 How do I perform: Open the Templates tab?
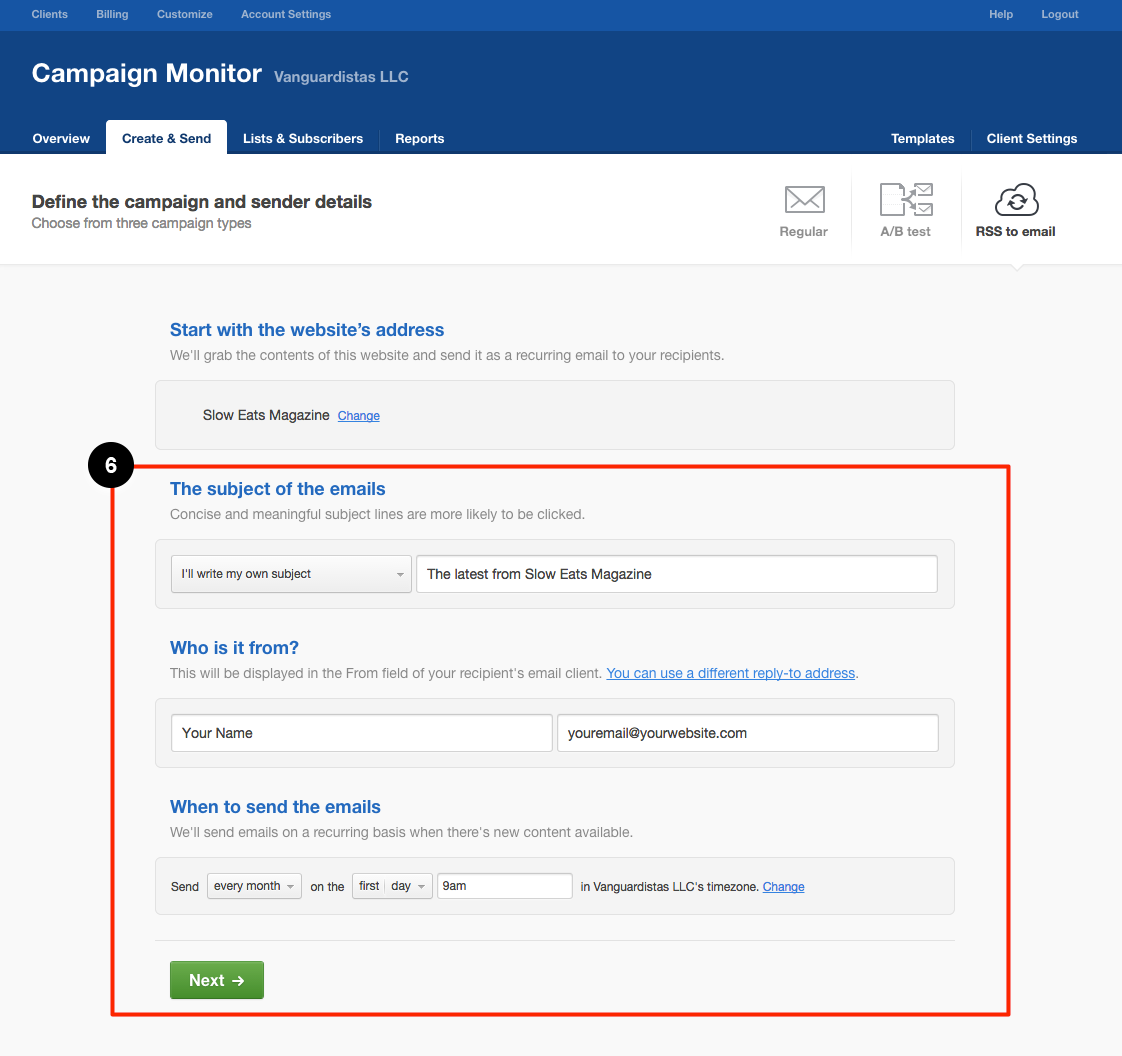(922, 138)
